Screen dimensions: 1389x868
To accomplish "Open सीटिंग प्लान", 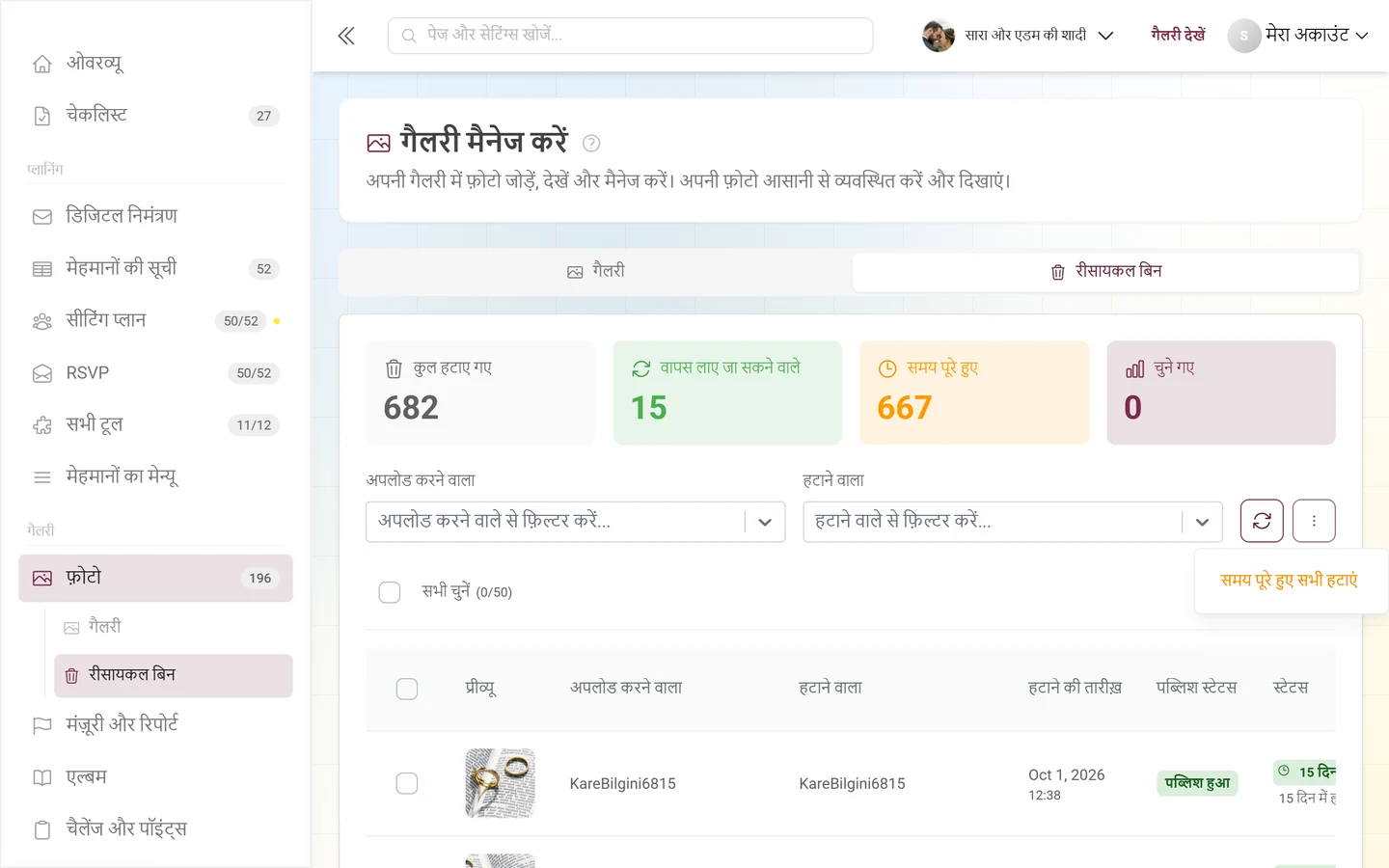I will point(155,320).
